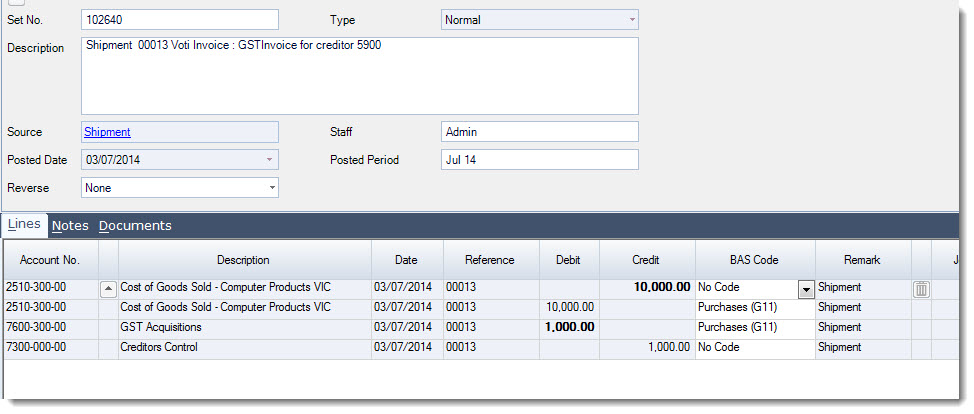Select the credit cell 10,000.00
974x414 pixels.
(647, 289)
